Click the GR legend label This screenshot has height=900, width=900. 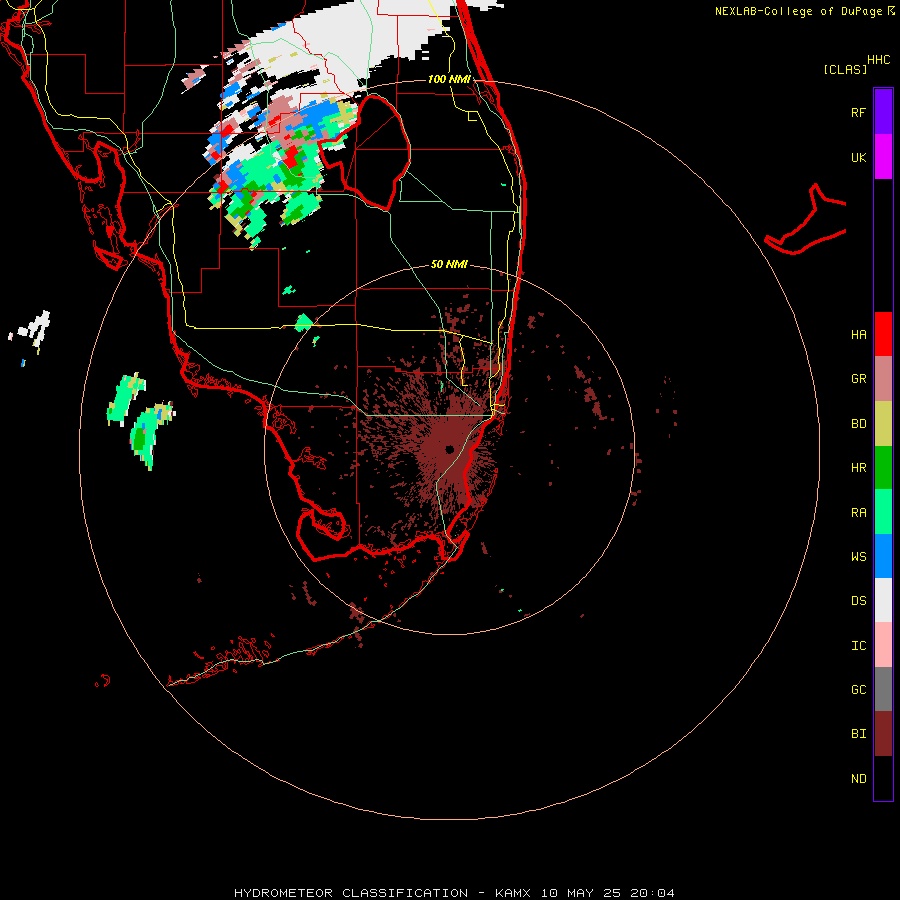point(858,379)
